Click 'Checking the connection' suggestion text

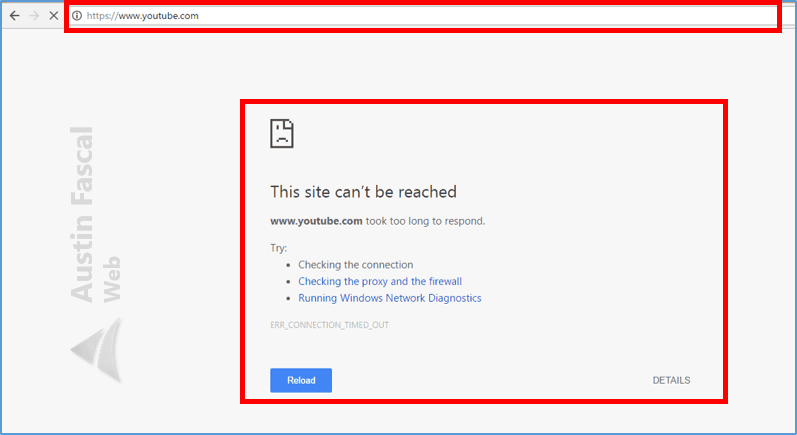pos(355,265)
